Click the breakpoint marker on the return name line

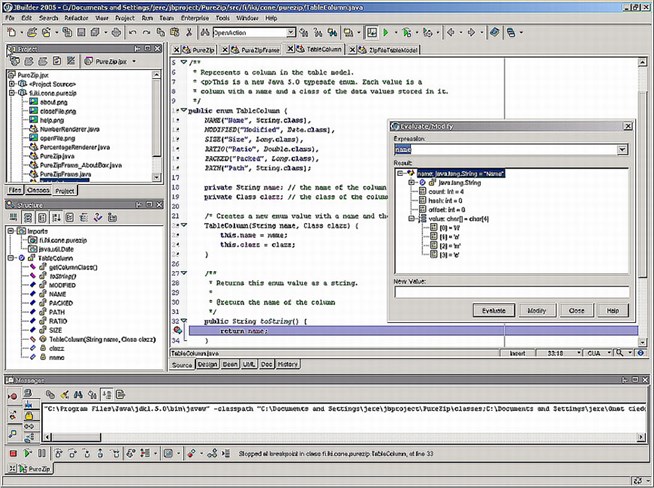click(x=177, y=330)
